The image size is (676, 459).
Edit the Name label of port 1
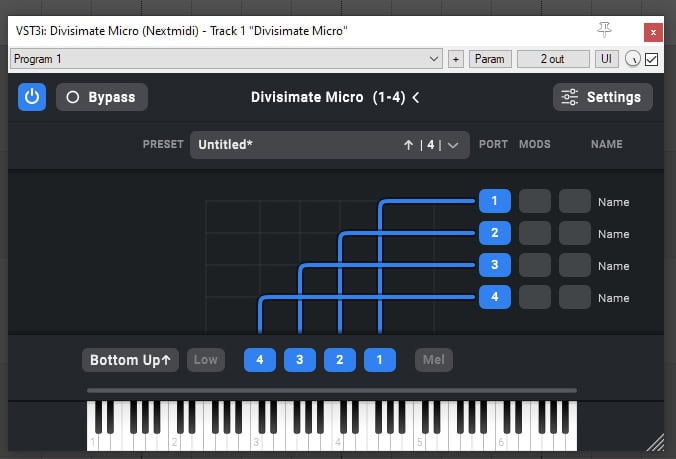(613, 202)
